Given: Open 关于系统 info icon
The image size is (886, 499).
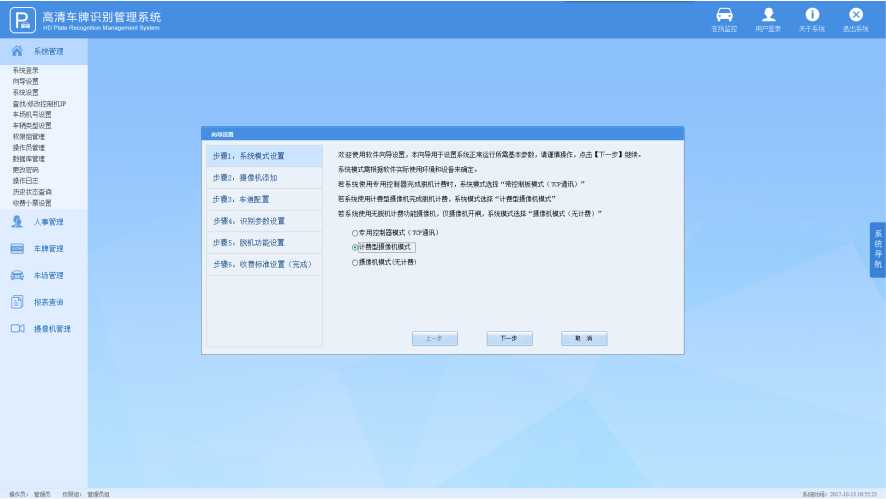Looking at the screenshot, I should click(x=812, y=15).
